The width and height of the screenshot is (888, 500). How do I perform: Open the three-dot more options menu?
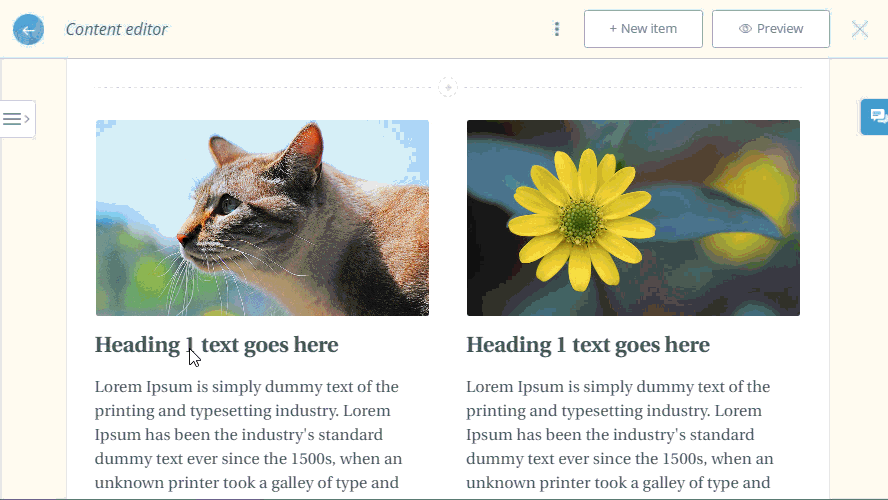pos(557,29)
